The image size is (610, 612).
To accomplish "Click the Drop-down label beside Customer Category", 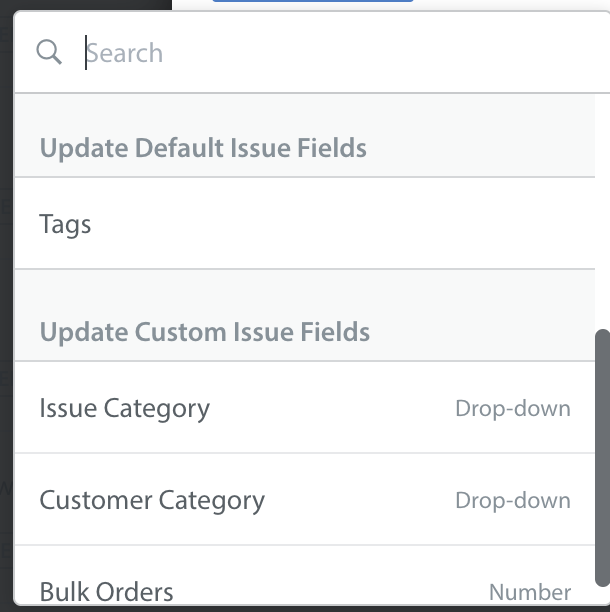I will pyautogui.click(x=513, y=500).
